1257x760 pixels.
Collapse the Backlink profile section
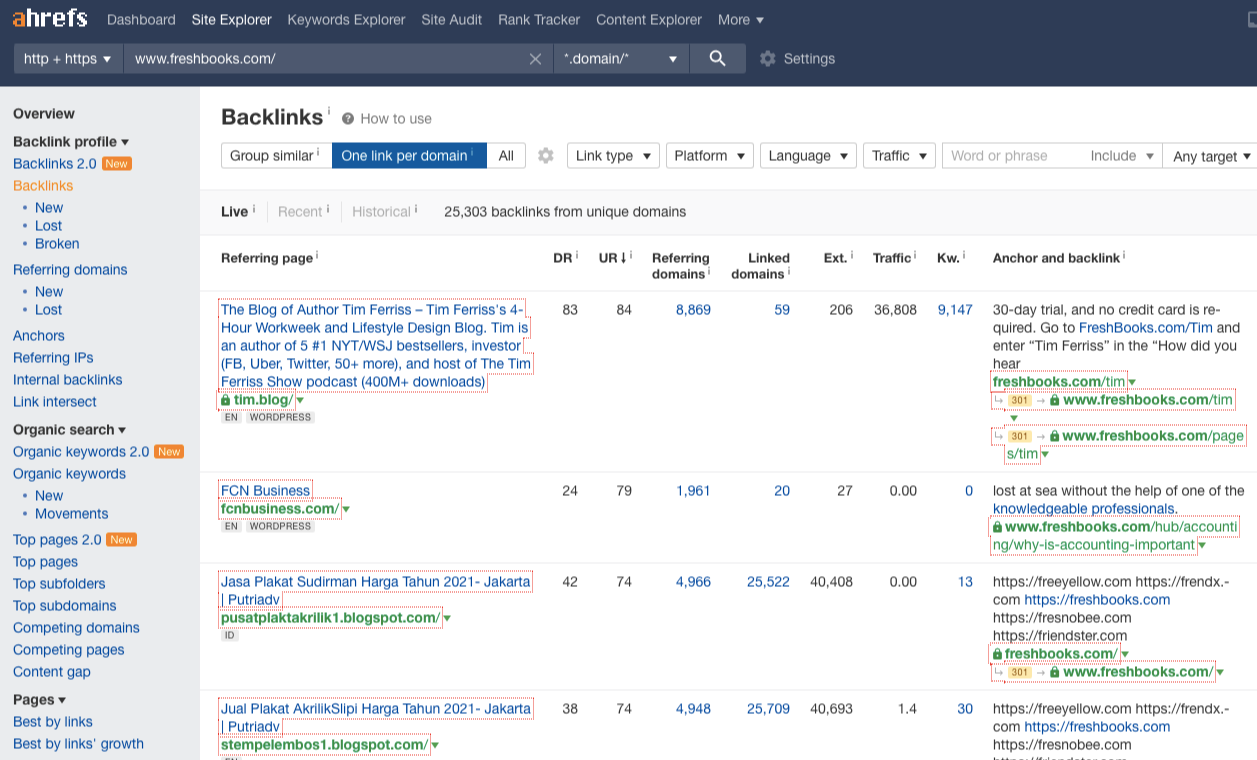pyautogui.click(x=71, y=142)
